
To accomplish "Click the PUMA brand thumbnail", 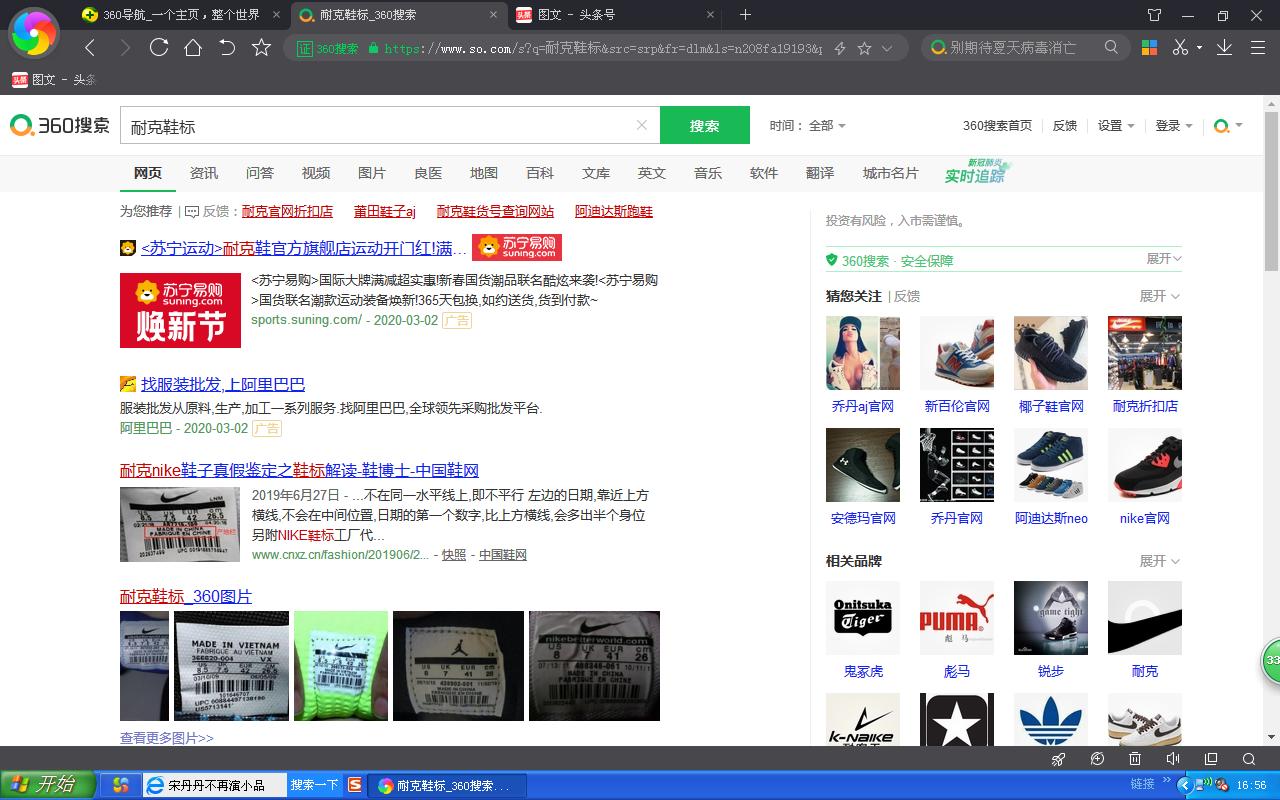I will point(956,617).
